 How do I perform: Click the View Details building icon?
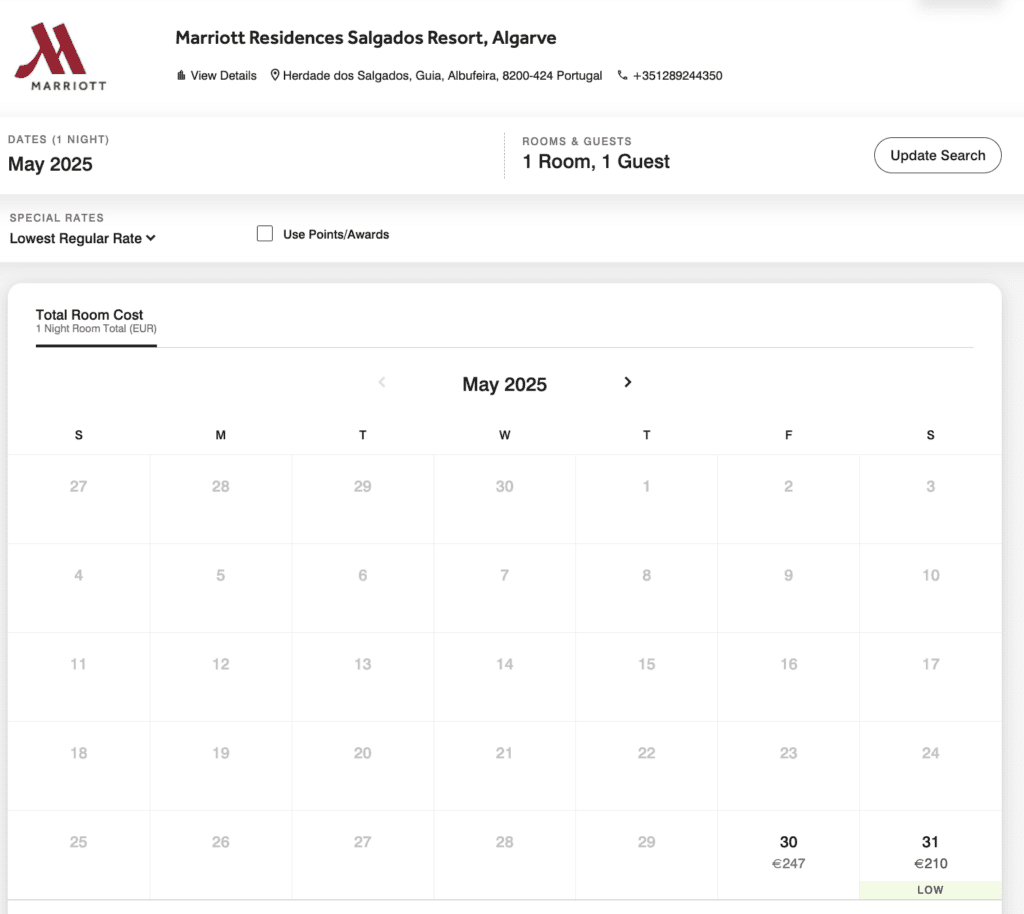click(x=181, y=76)
